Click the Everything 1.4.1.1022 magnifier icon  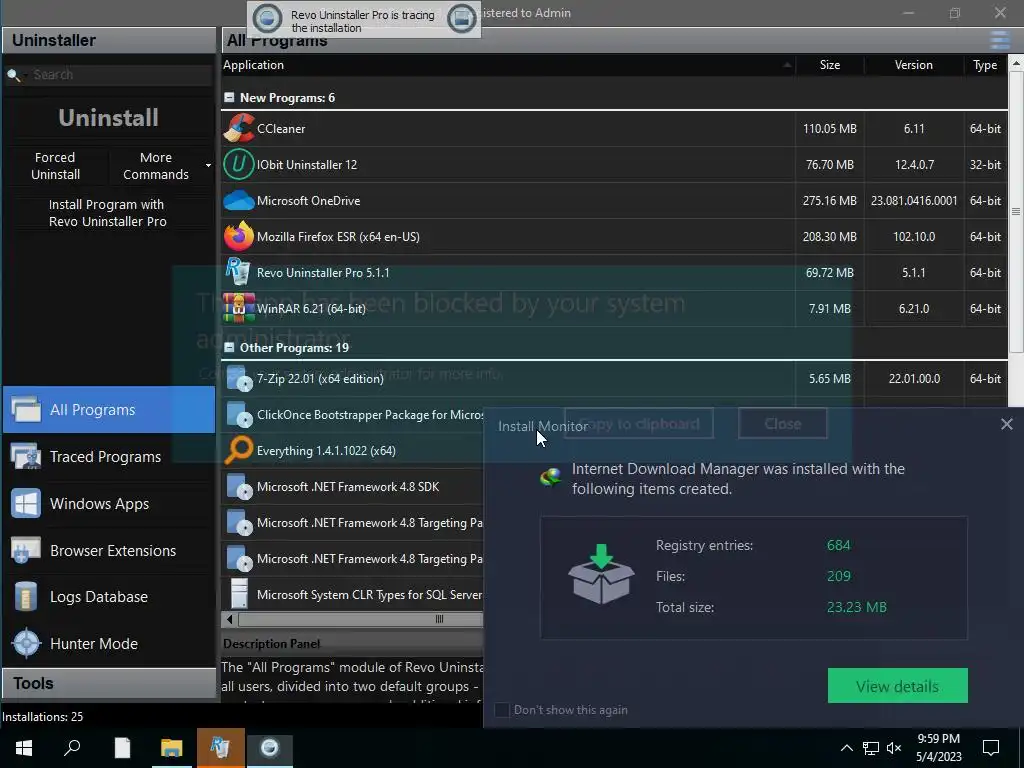point(238,451)
